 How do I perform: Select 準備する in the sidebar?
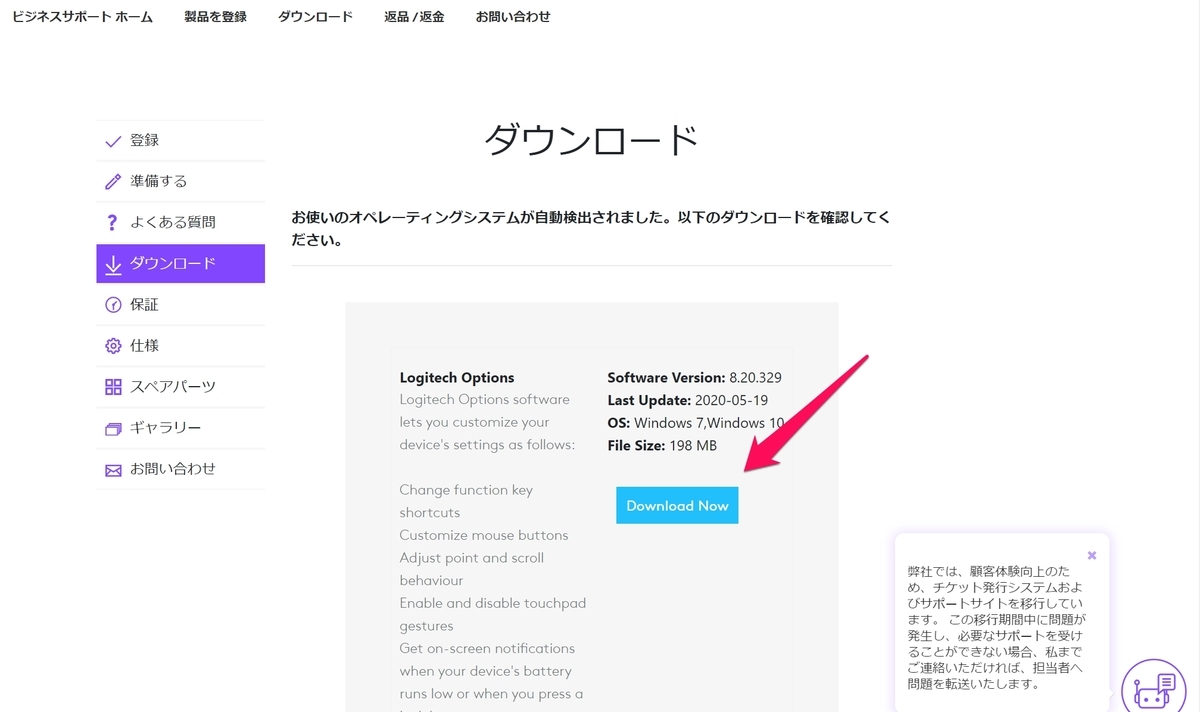tap(181, 182)
